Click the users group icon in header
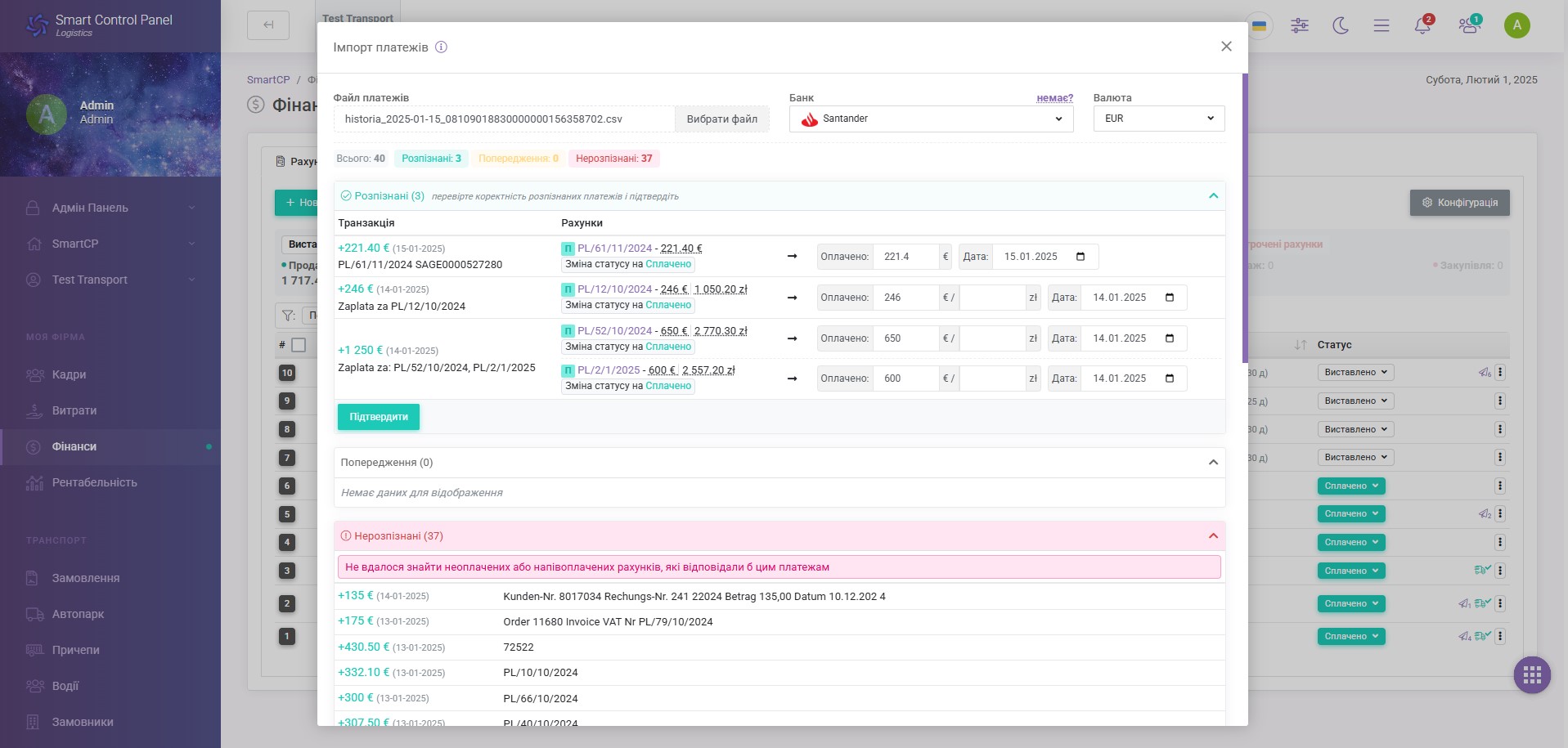1568x748 pixels. click(1469, 25)
